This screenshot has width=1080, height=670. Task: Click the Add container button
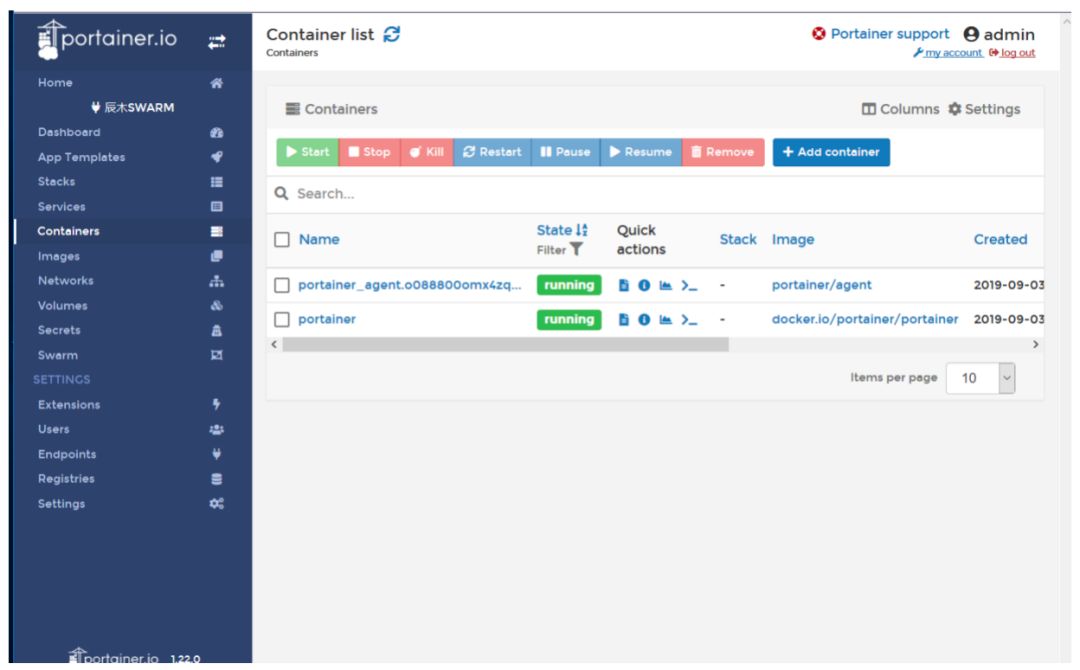[831, 152]
